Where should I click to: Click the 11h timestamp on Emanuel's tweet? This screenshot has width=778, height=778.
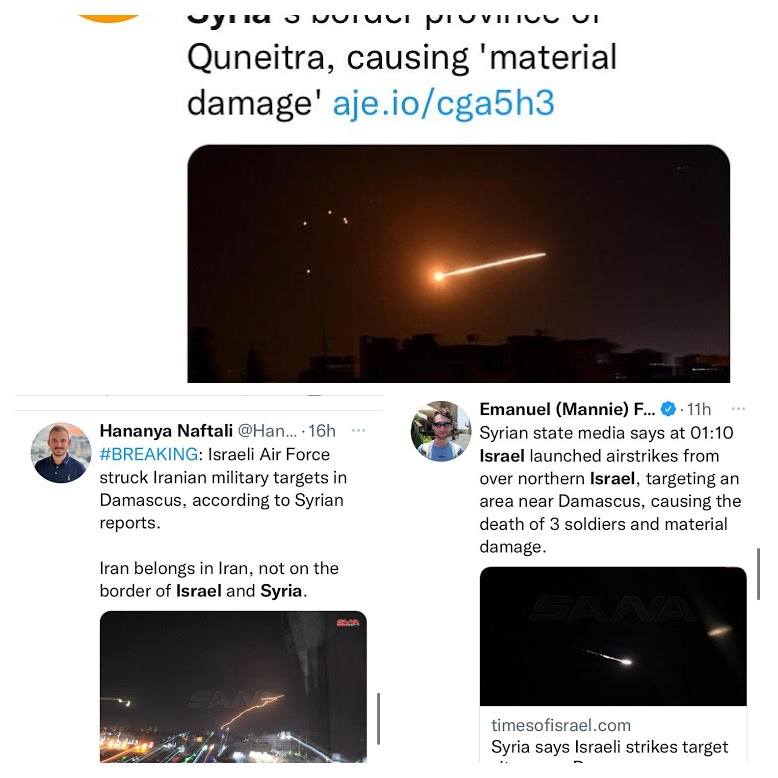pos(699,409)
